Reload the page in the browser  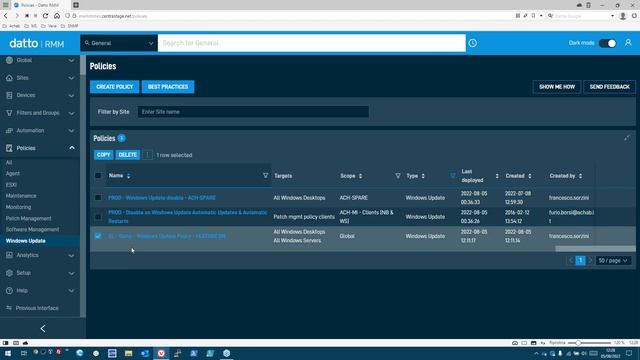point(45,16)
